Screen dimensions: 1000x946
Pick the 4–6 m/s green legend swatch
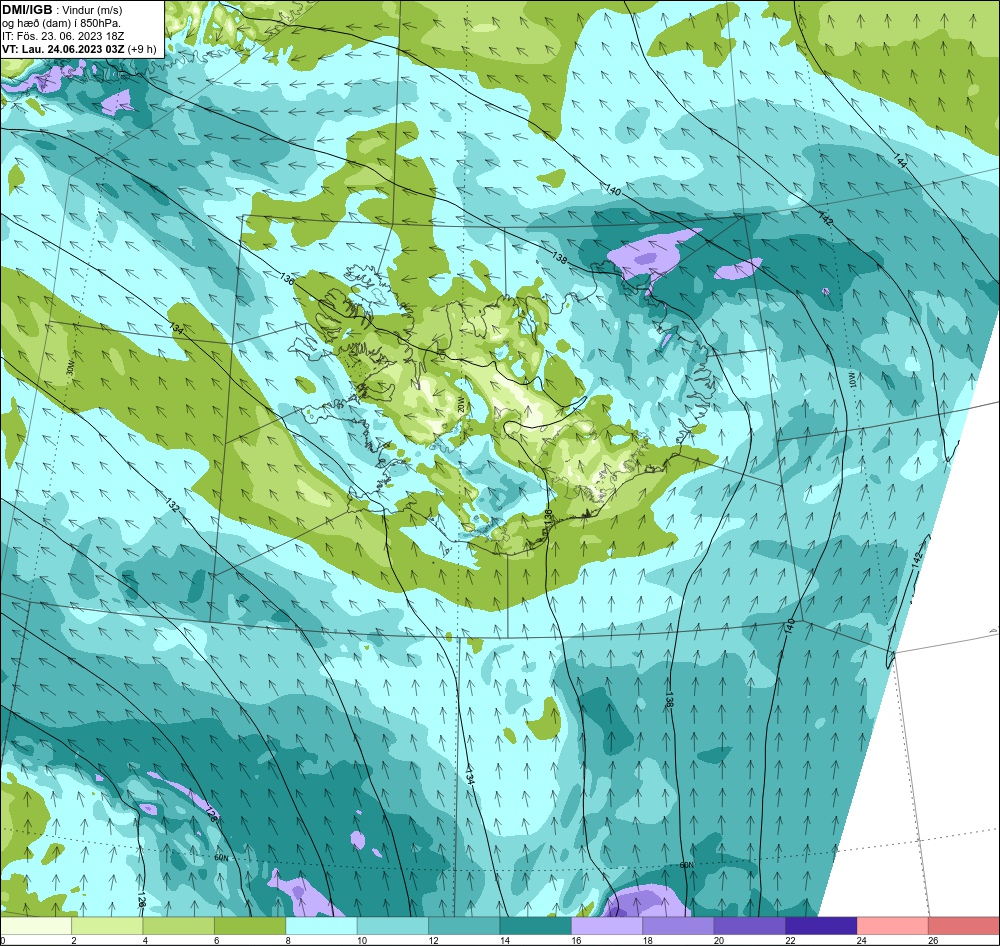click(x=179, y=926)
